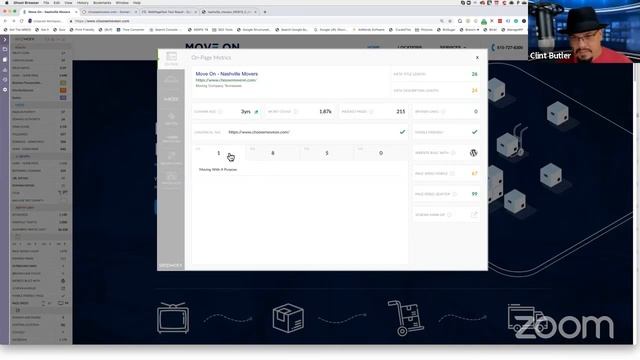Click the word count value 1.87k
Viewport: 640px width, 360px height.
[x=325, y=111]
